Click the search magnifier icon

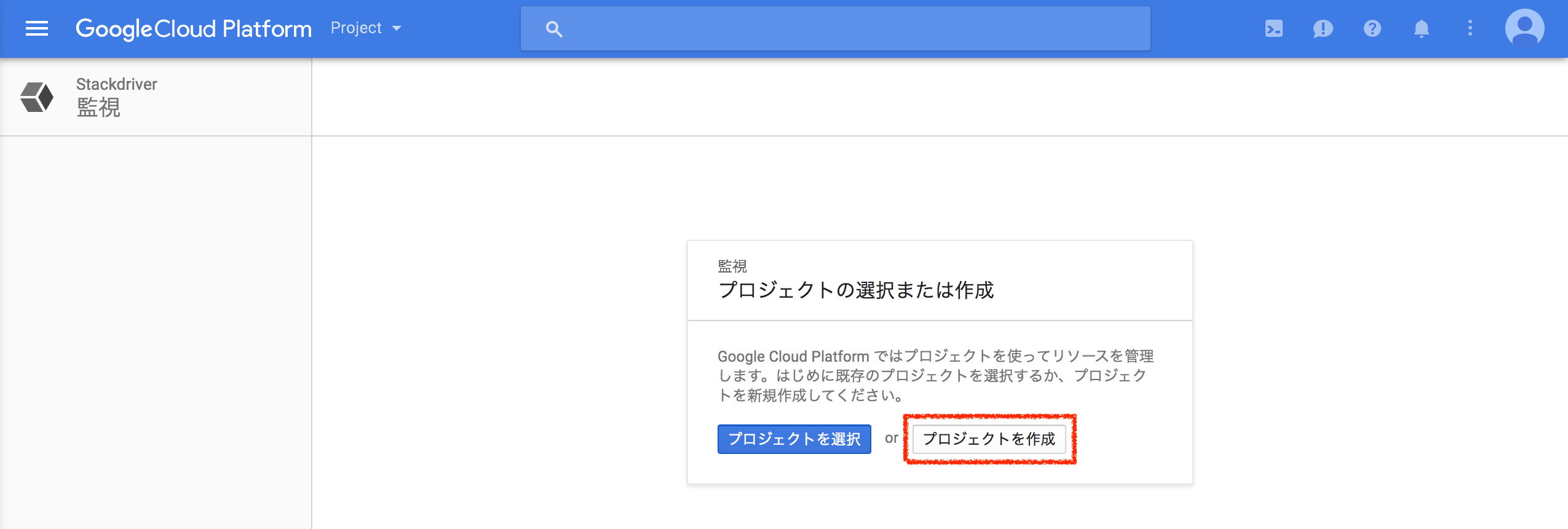pos(554,29)
